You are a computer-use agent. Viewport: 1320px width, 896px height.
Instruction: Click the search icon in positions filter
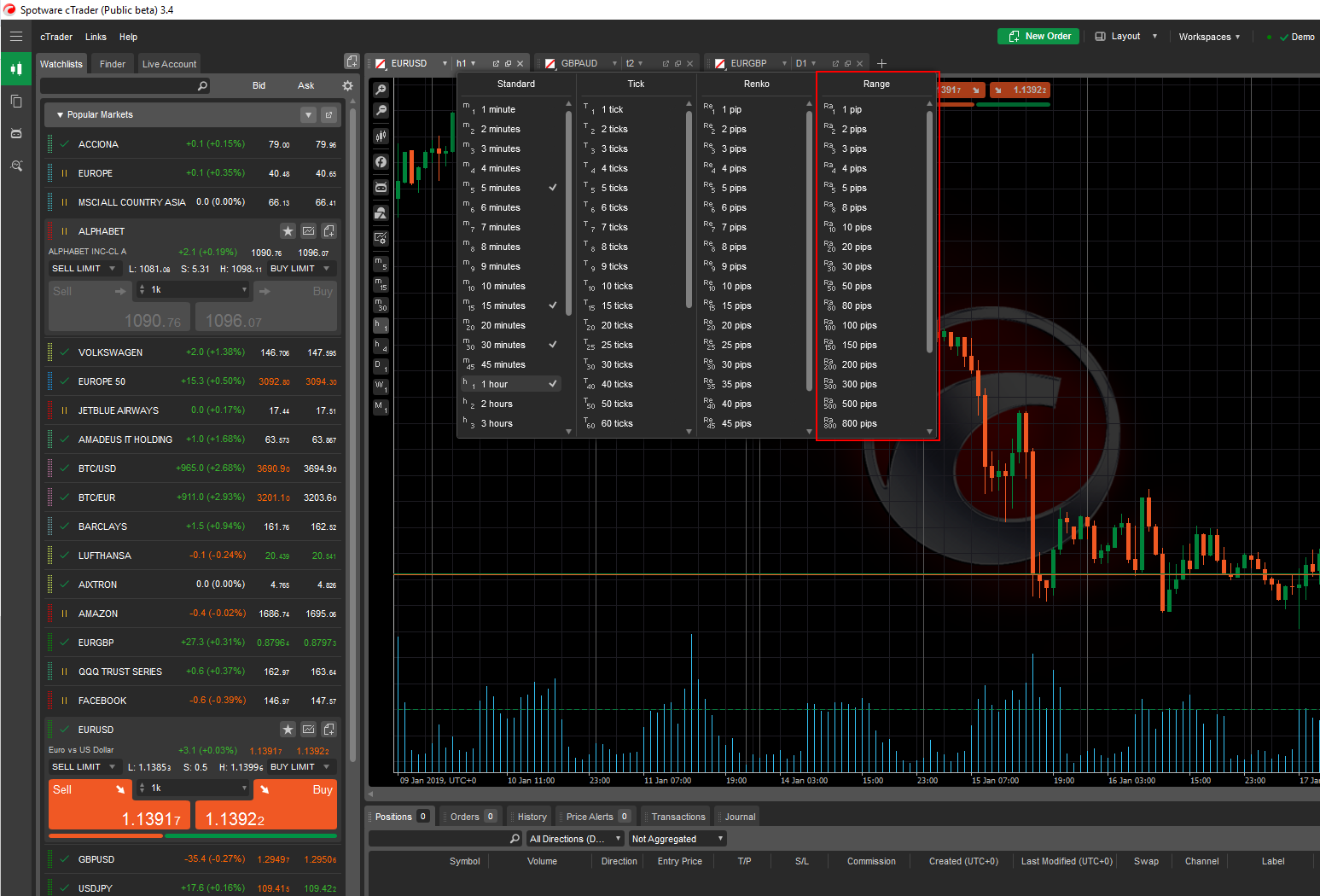(x=515, y=839)
